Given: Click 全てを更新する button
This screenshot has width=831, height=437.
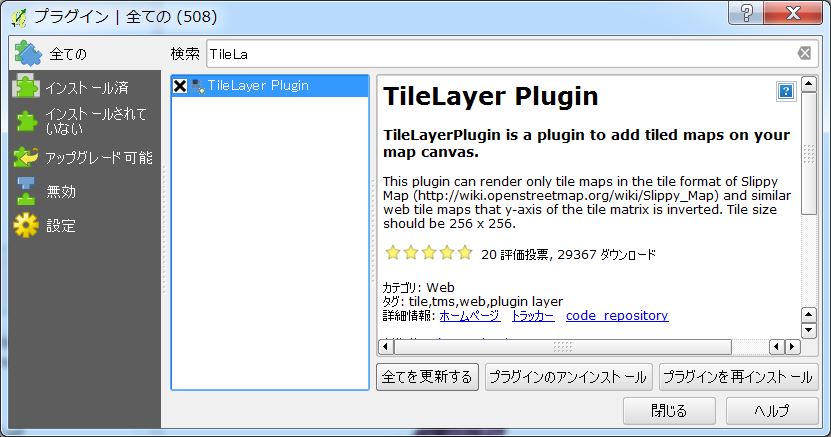Looking at the screenshot, I should coord(427,377).
